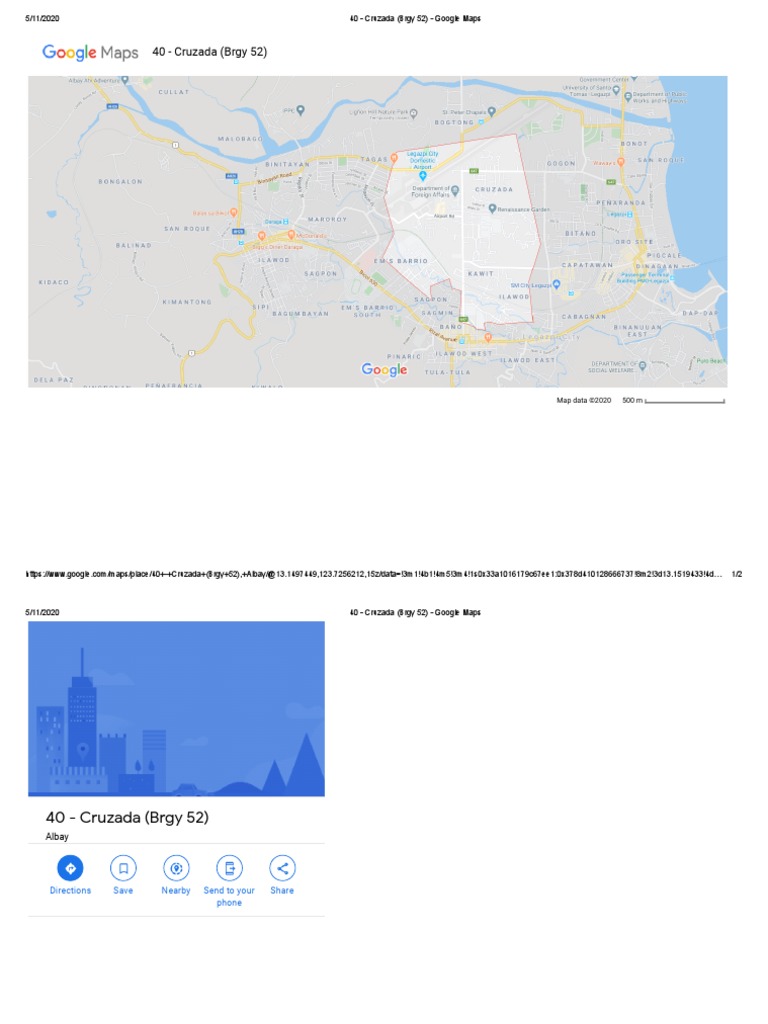768x1024 pixels.
Task: Click the Wayway's restaurant pin
Action: pyautogui.click(x=620, y=161)
